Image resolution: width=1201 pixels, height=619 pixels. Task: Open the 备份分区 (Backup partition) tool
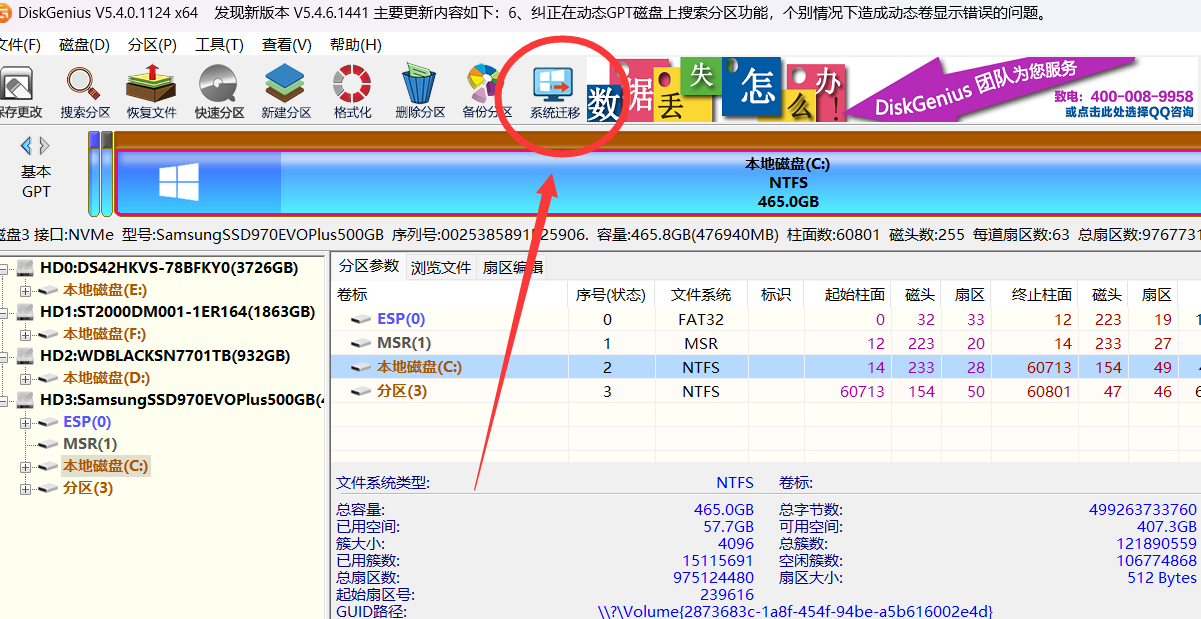pyautogui.click(x=486, y=85)
